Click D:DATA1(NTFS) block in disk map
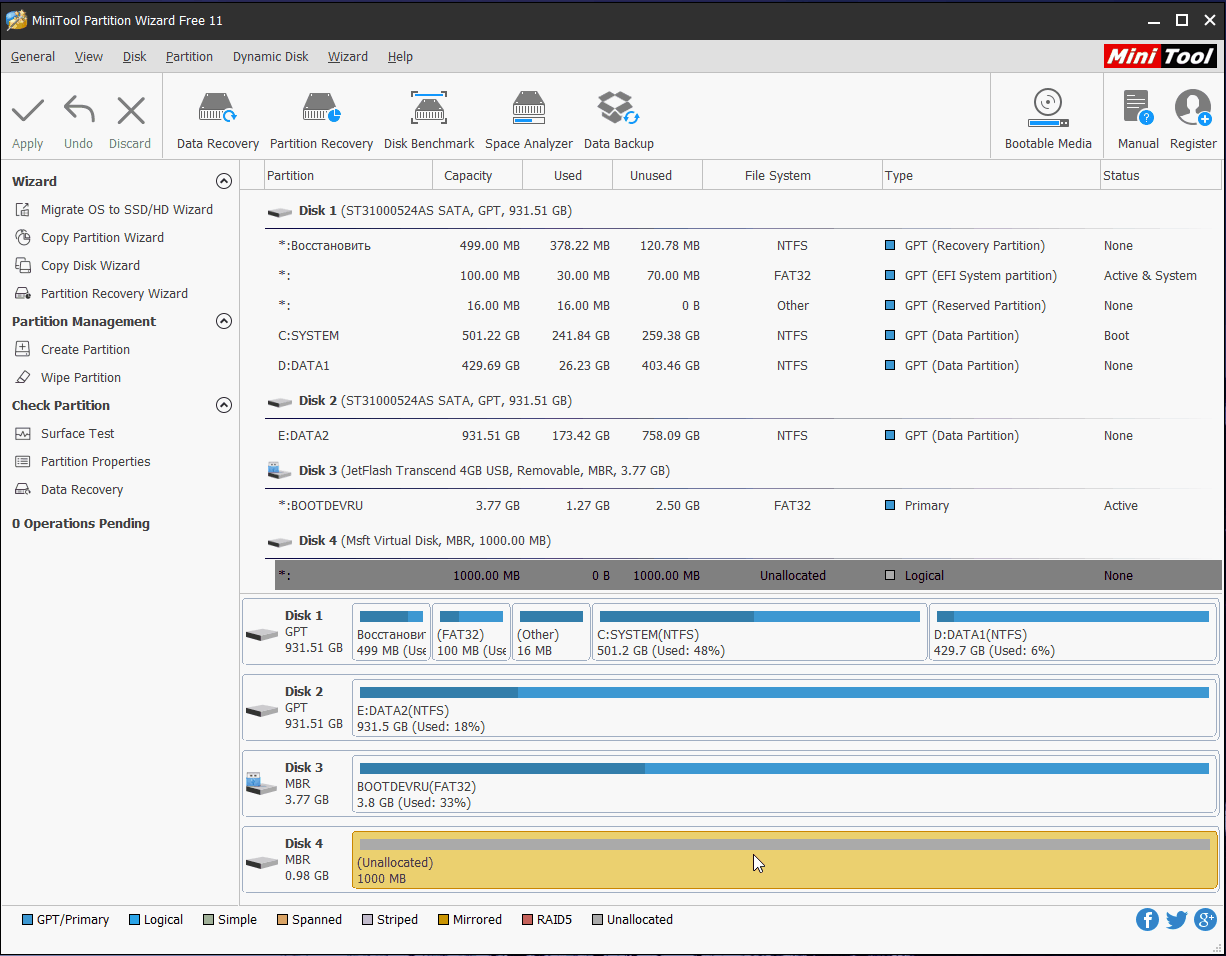Image resolution: width=1226 pixels, height=956 pixels. tap(1073, 632)
